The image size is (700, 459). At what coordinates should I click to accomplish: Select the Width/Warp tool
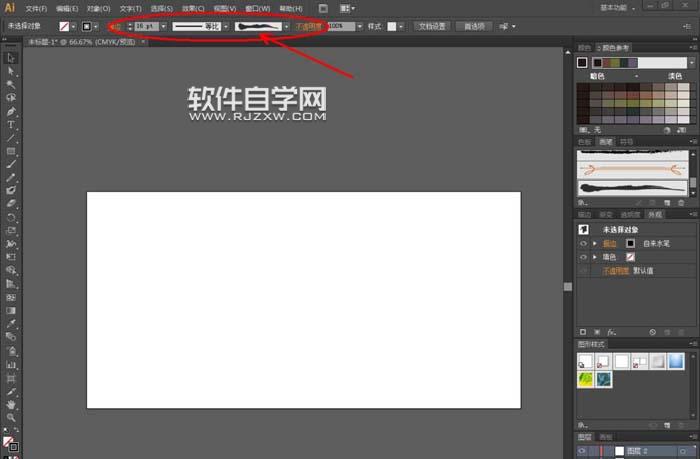click(x=11, y=244)
